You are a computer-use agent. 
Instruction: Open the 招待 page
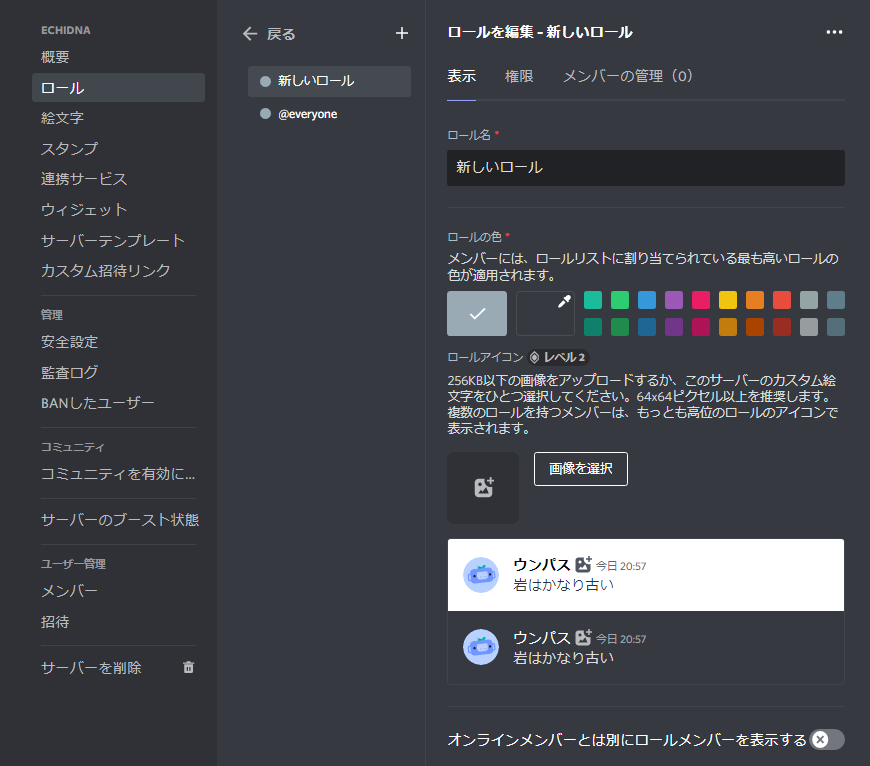[118, 622]
